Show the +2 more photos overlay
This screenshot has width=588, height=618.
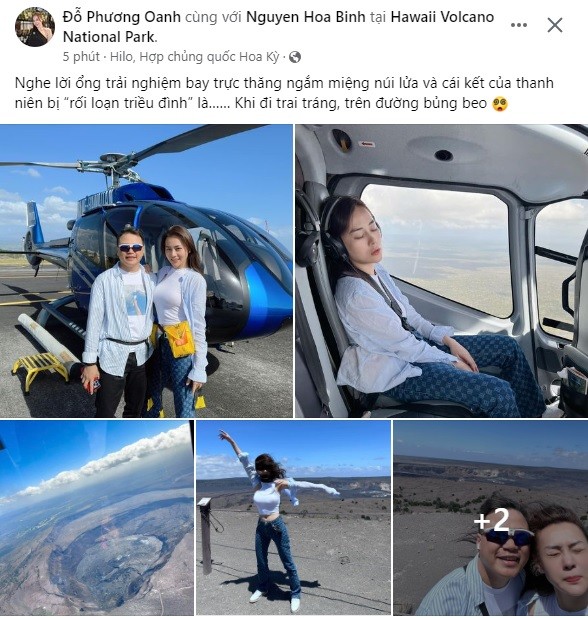click(x=491, y=520)
